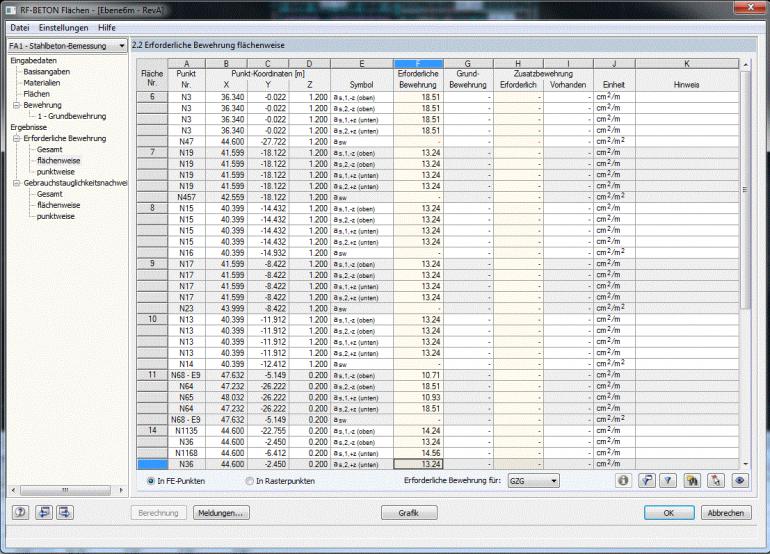Click the table vertical scrollbar thumb
This screenshot has width=770, height=554.
[x=745, y=190]
